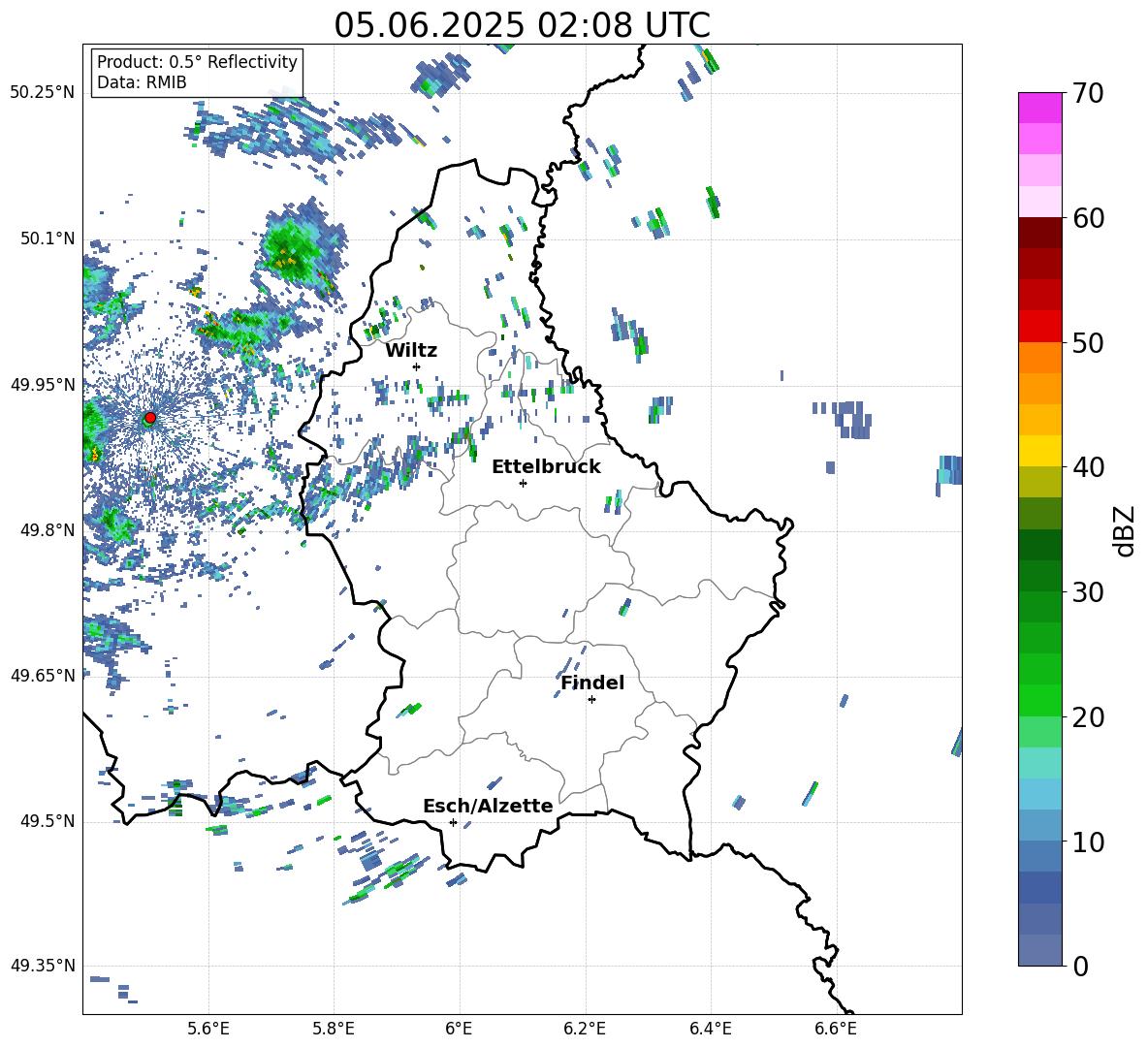Viewport: 1148px width, 1048px height.
Task: Click the 40 tick on the colorbar
Action: click(x=1088, y=467)
